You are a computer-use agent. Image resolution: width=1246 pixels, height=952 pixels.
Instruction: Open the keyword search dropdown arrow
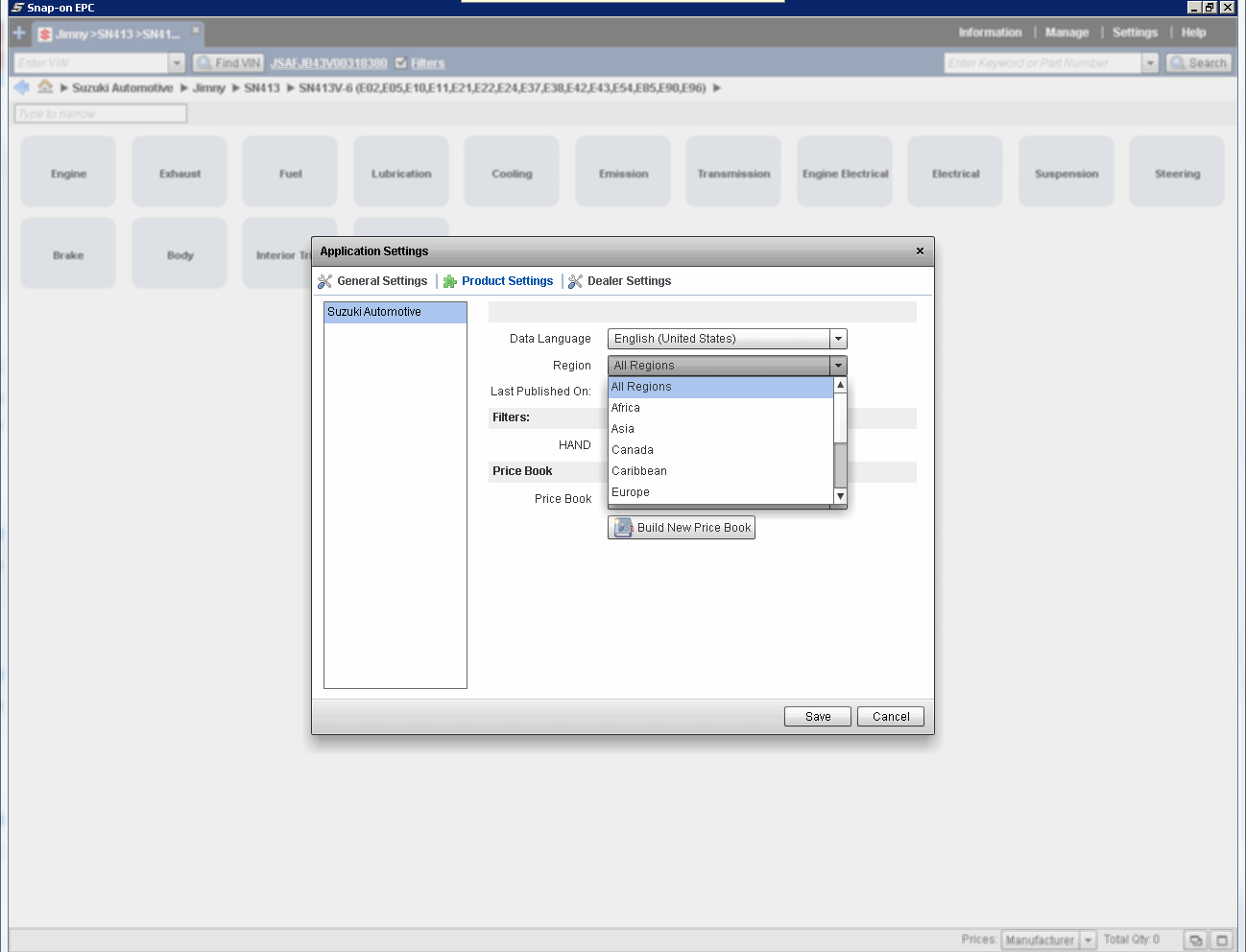pos(1150,63)
